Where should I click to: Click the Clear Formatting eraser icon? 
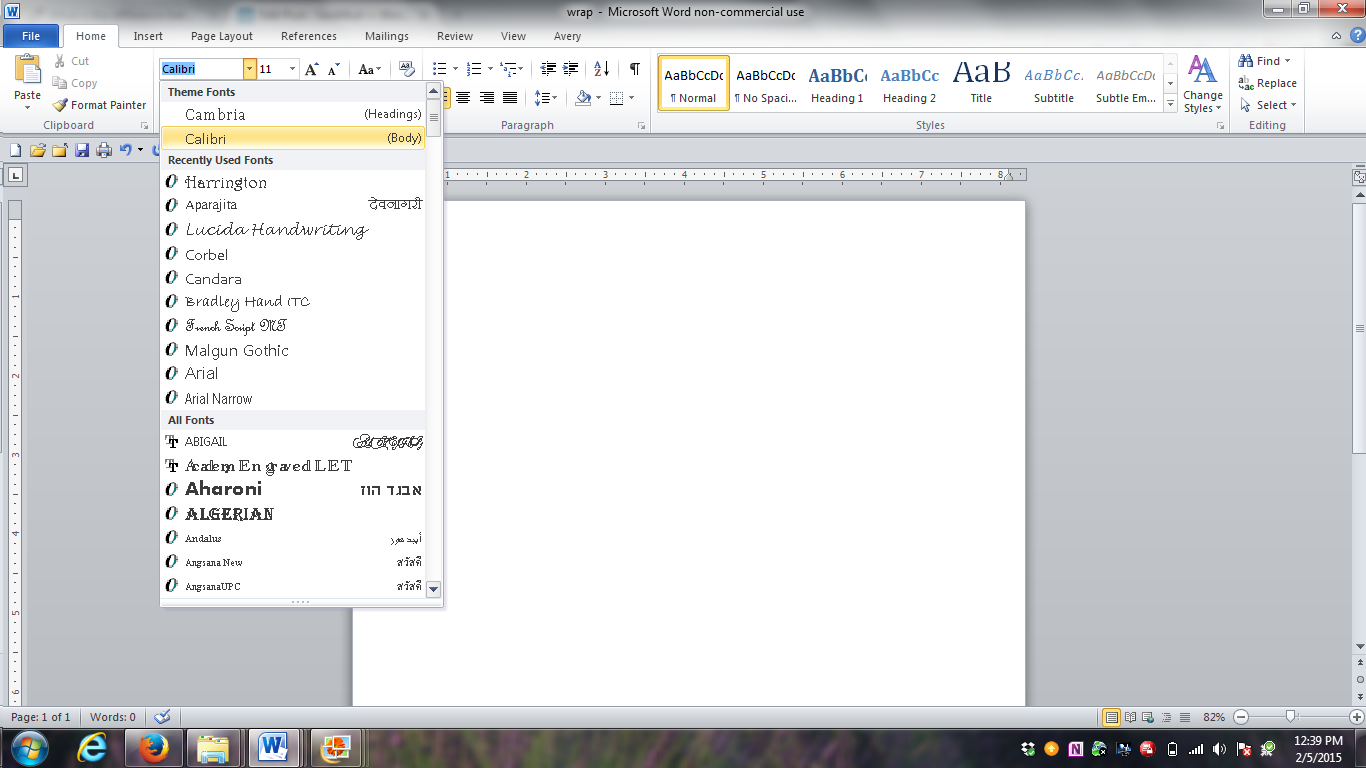pos(406,69)
